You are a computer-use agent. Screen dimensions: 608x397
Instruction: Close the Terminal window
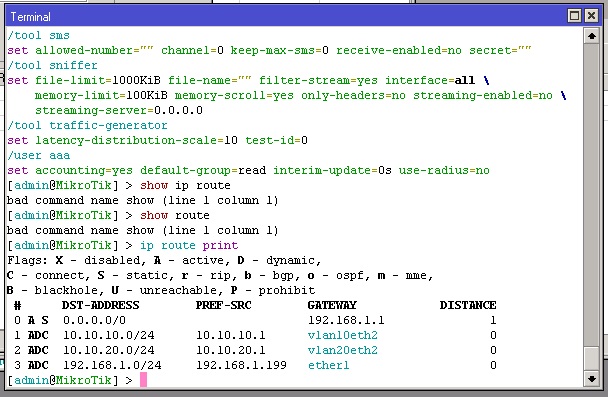(592, 16)
